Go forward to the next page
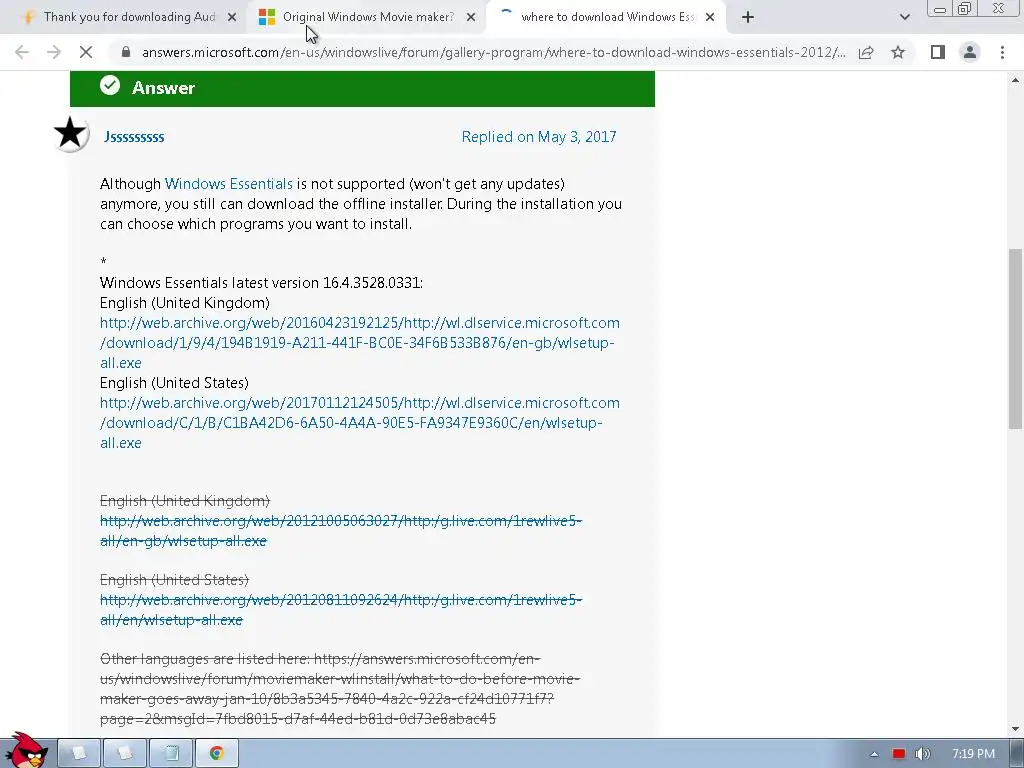Viewport: 1024px width, 768px height. click(x=54, y=52)
